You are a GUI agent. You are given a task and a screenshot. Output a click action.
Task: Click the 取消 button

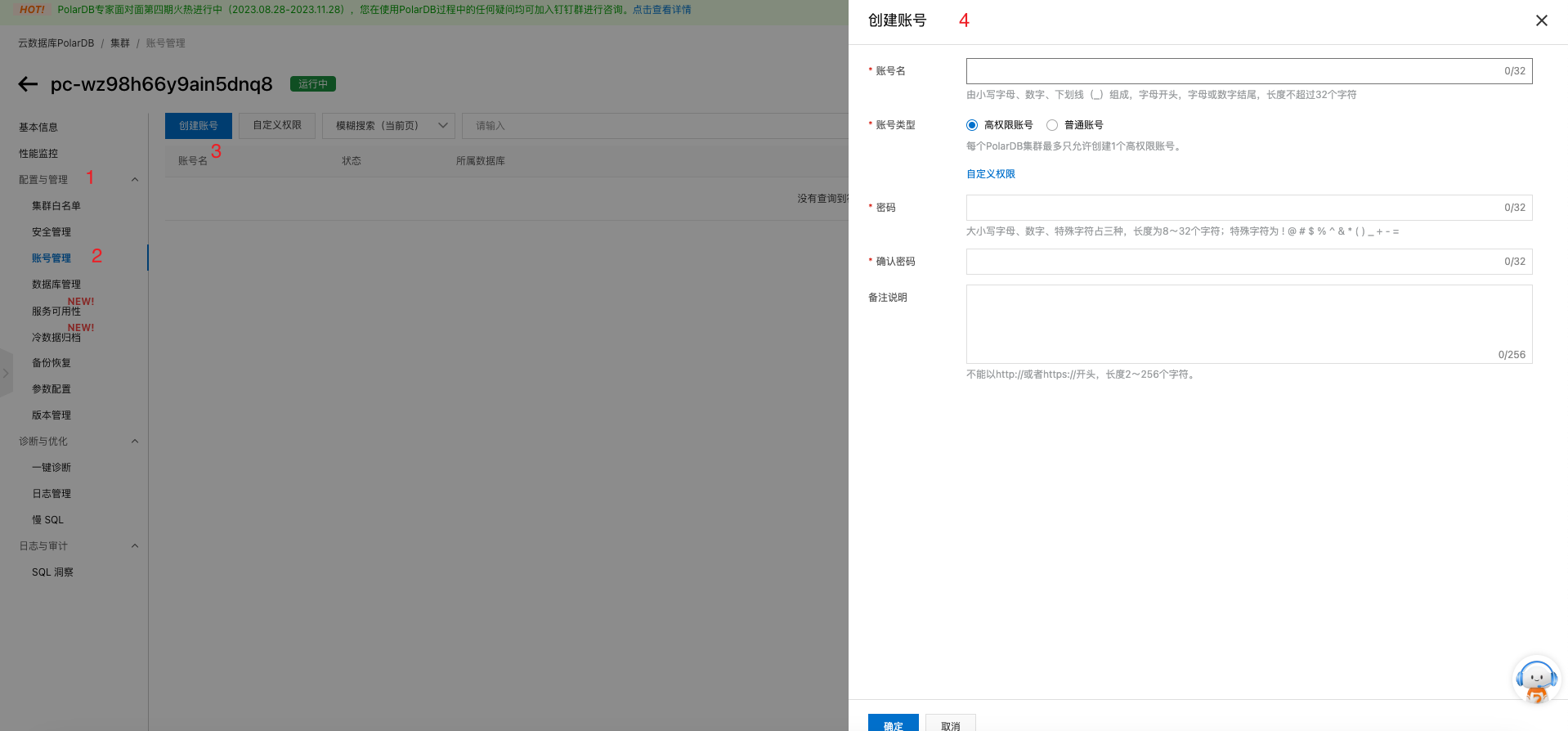pos(951,724)
